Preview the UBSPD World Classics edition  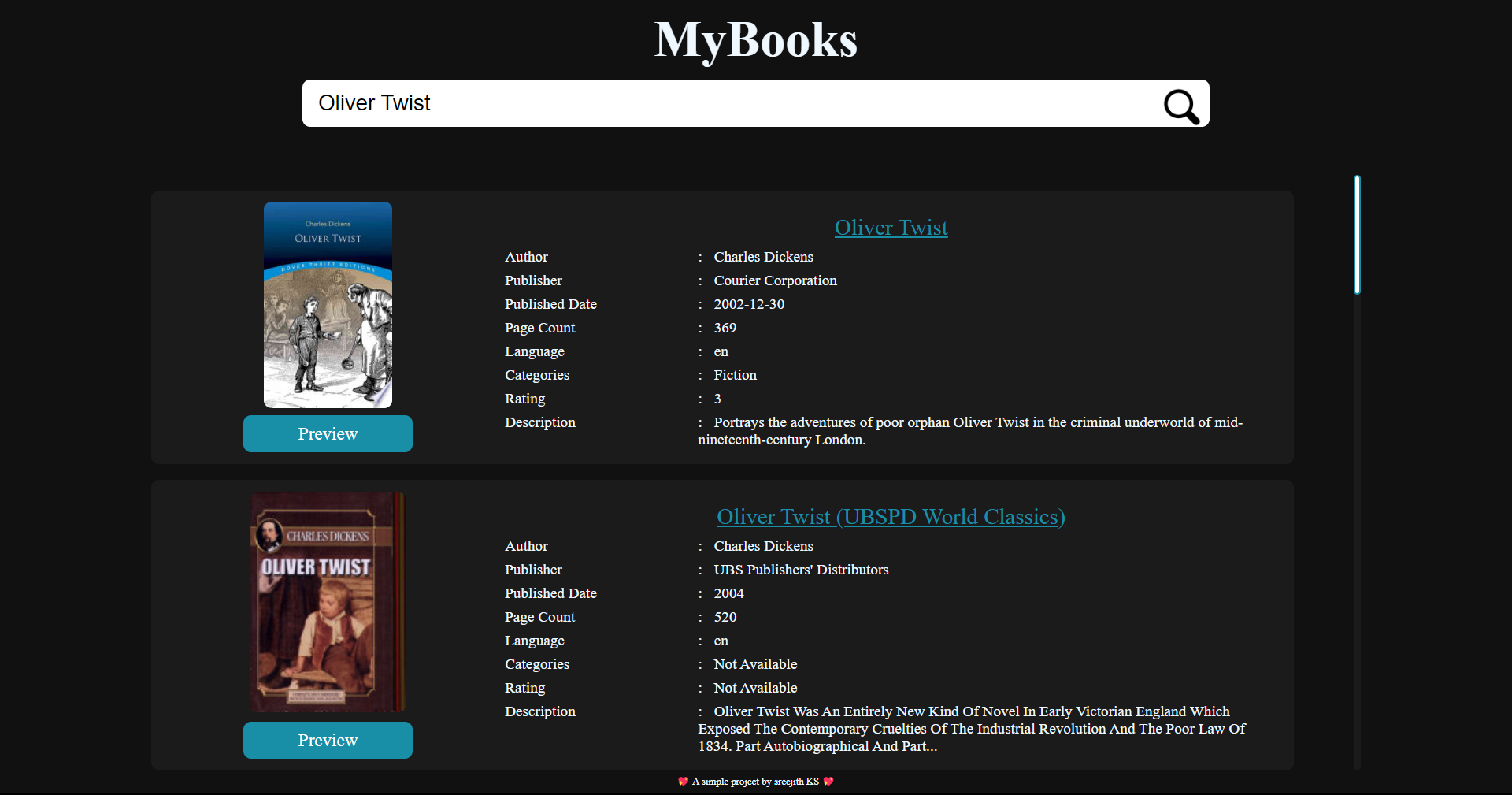[327, 740]
